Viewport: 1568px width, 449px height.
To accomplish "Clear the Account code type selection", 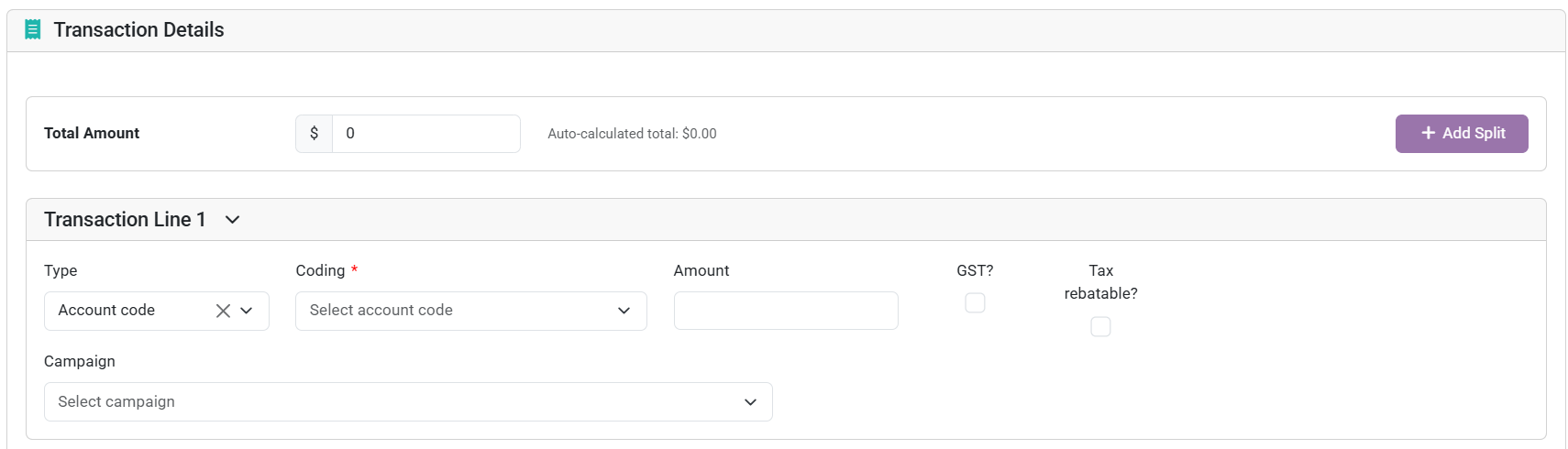I will pos(223,311).
